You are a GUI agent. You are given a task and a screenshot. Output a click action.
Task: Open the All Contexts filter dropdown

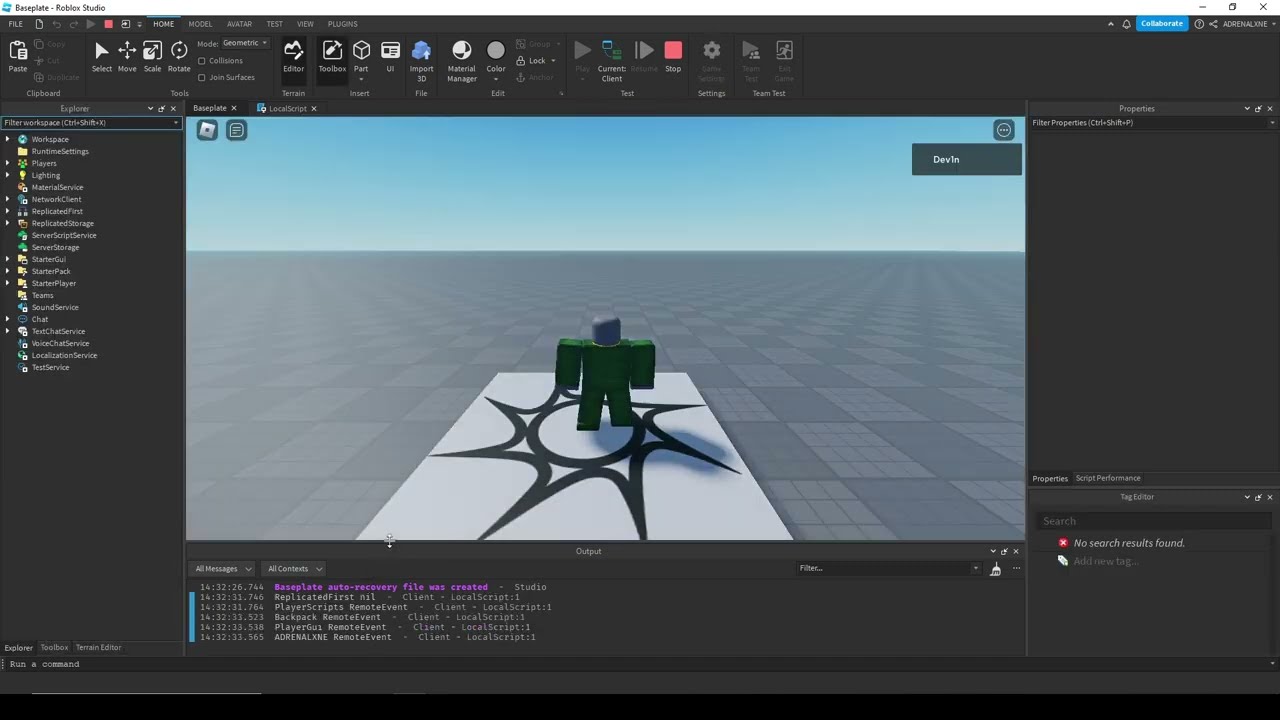pos(294,569)
